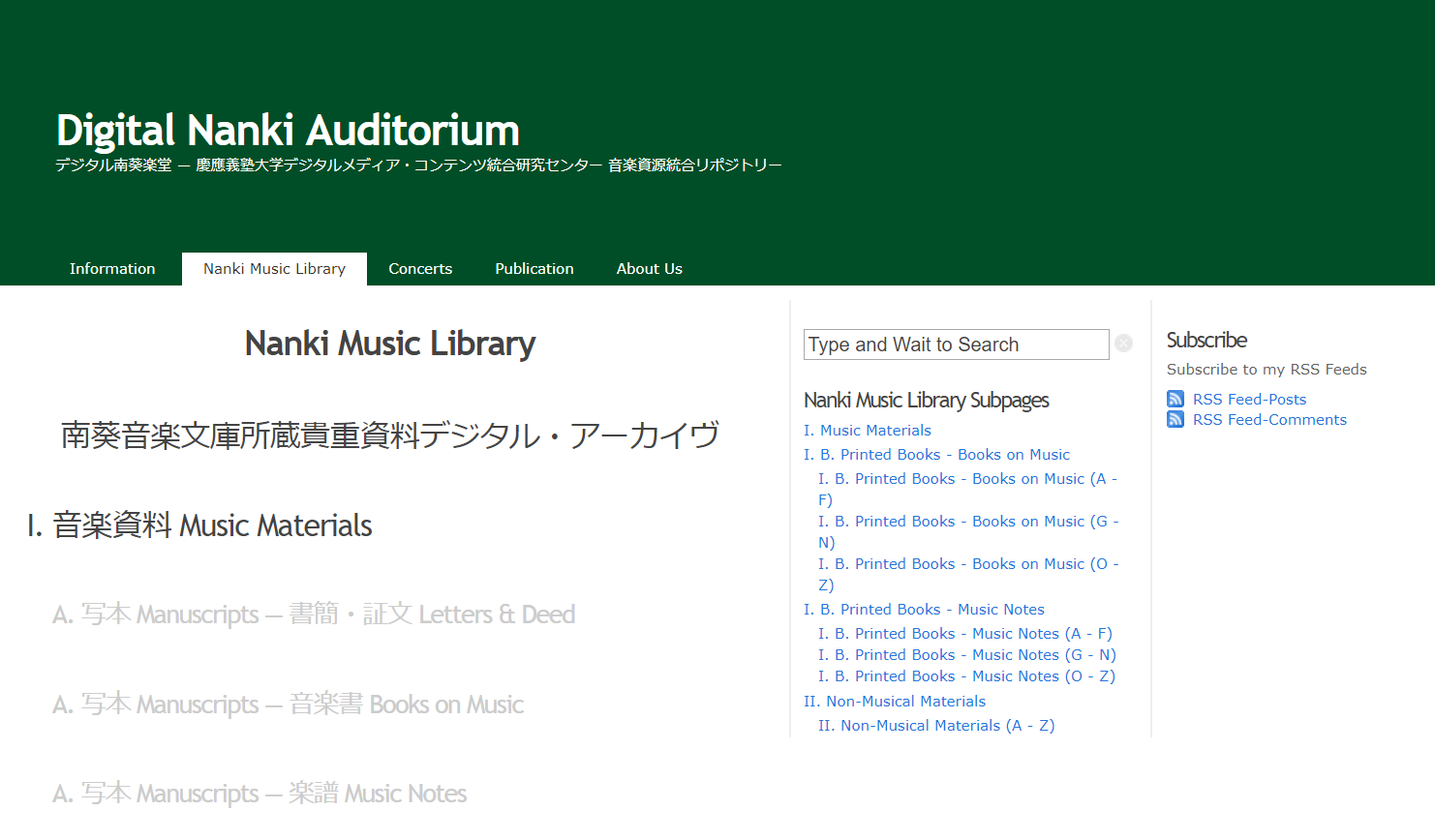Click the RSS Feed-Posts icon
This screenshot has width=1435, height=840.
[1175, 398]
